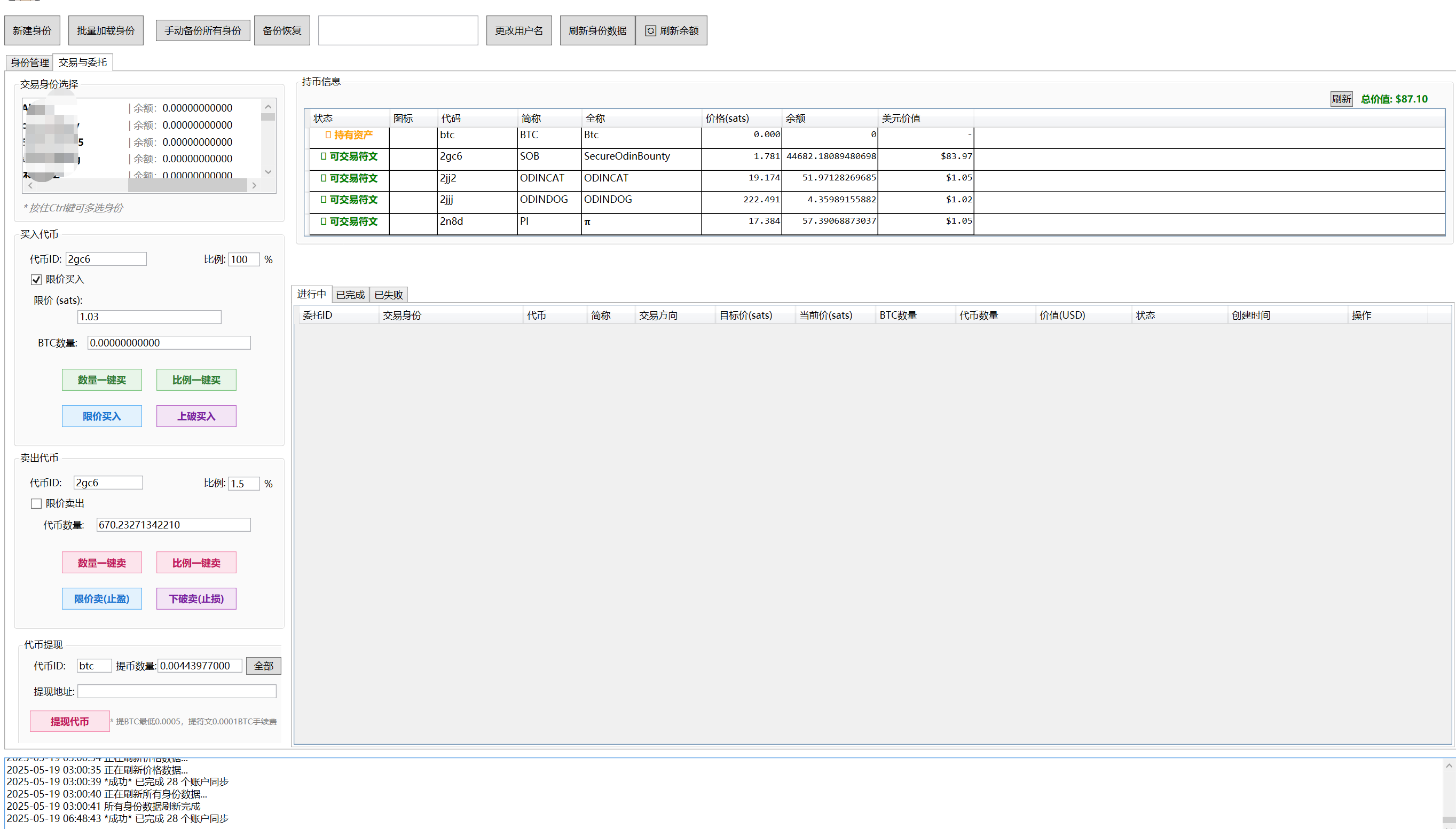Click the 新建身份 button
1456x829 pixels.
pyautogui.click(x=32, y=31)
